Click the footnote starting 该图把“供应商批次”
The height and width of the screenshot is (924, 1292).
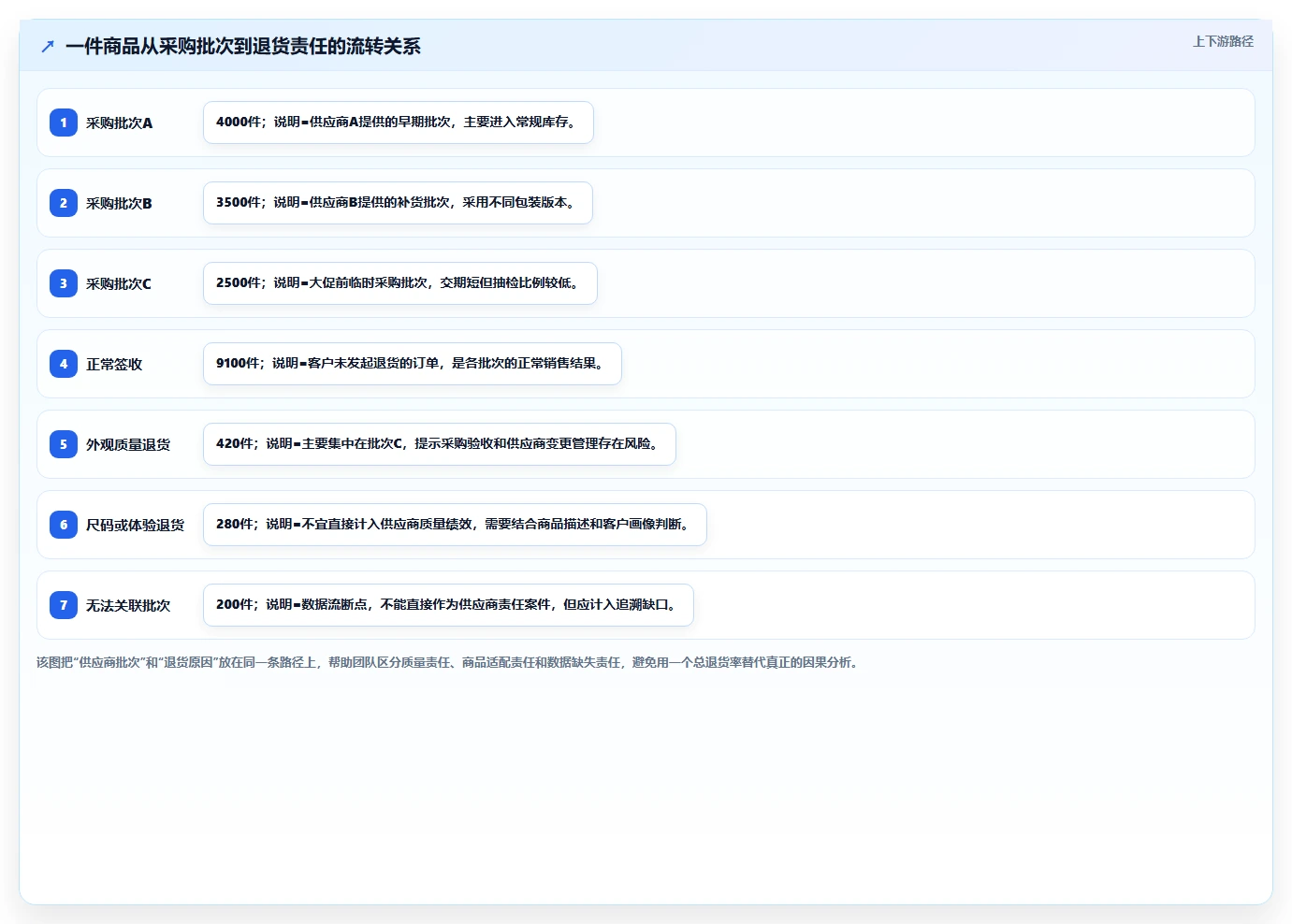click(x=448, y=662)
